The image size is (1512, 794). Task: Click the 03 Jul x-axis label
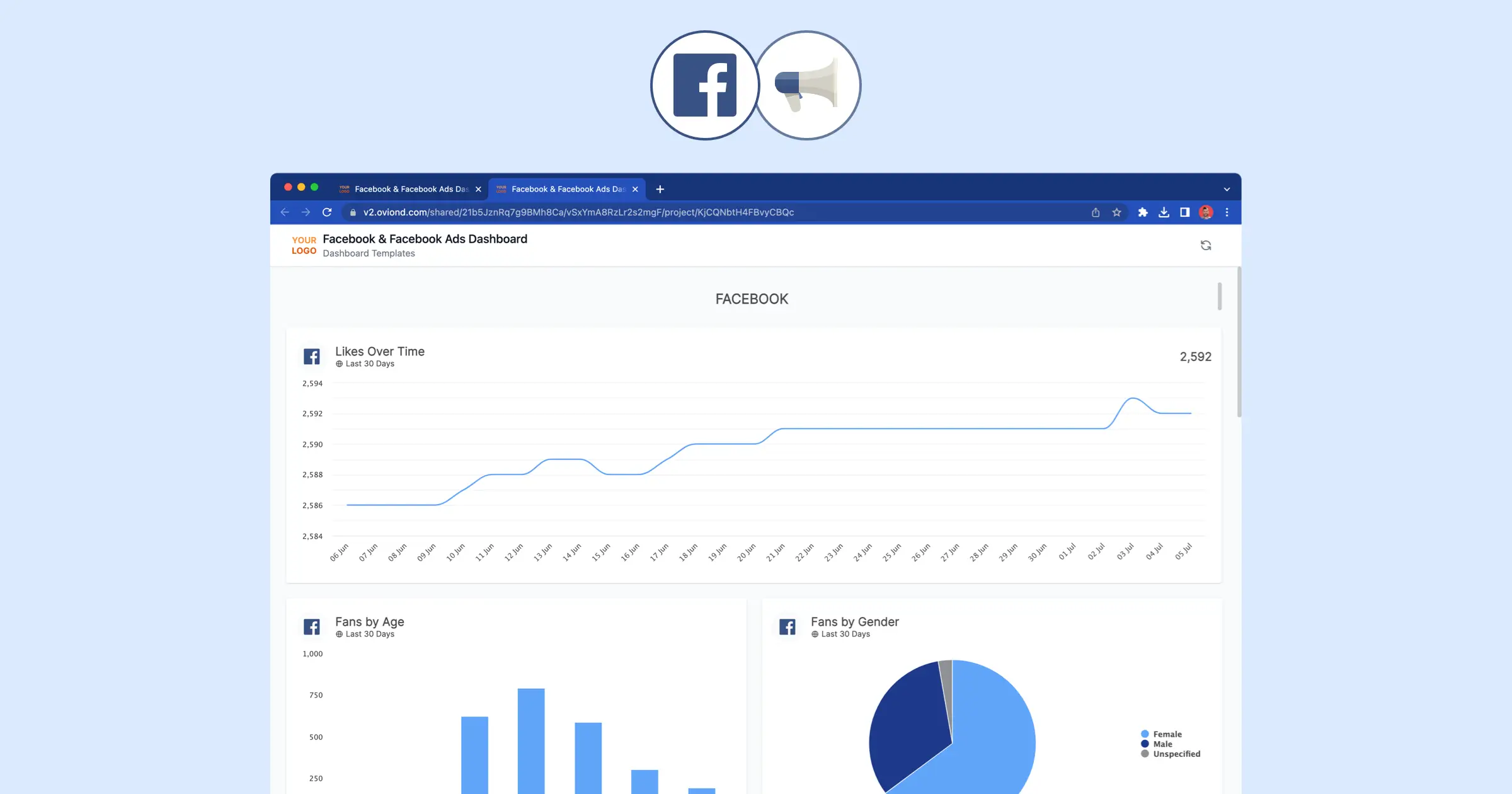pos(1125,551)
